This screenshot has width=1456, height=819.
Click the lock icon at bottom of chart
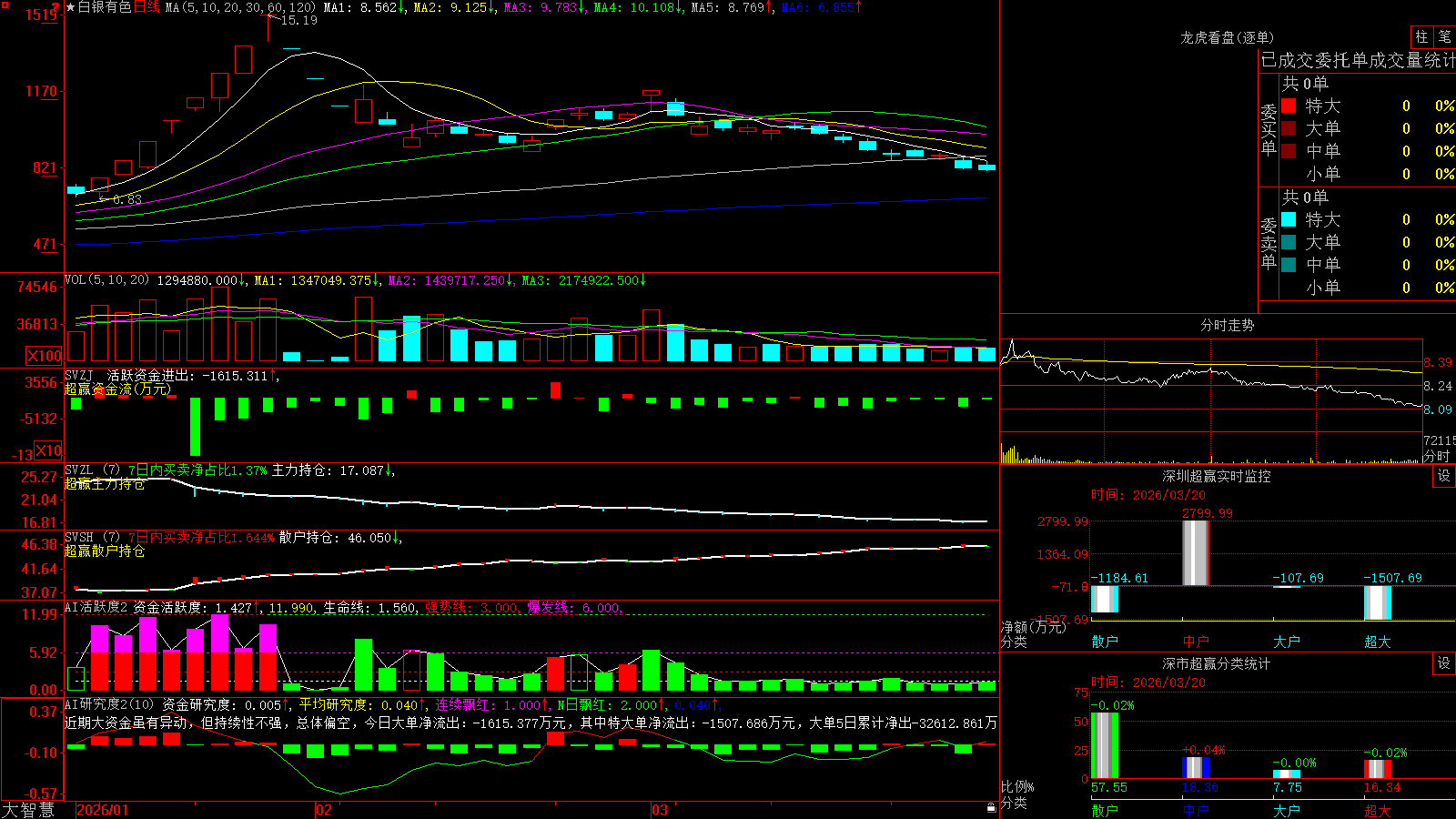click(992, 808)
